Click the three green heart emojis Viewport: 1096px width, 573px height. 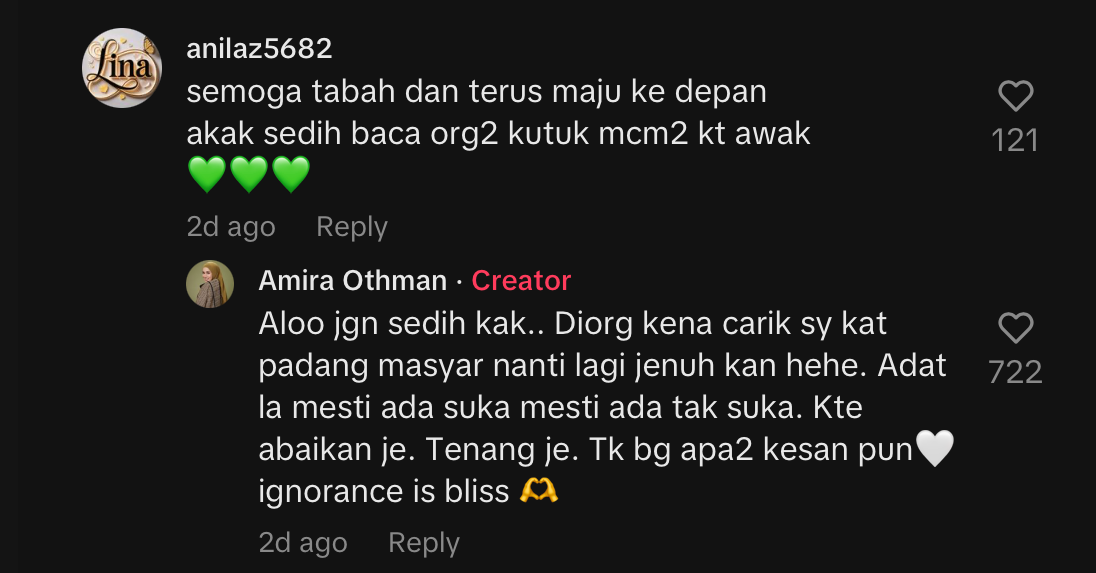point(249,174)
